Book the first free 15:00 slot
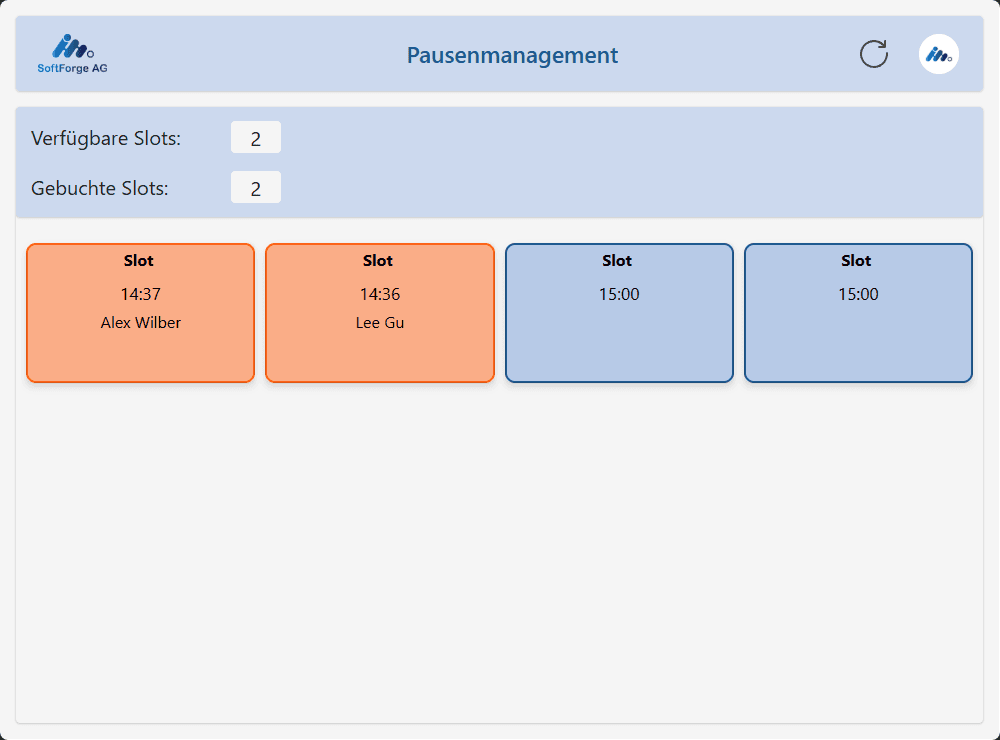The width and height of the screenshot is (1000, 740). (619, 313)
